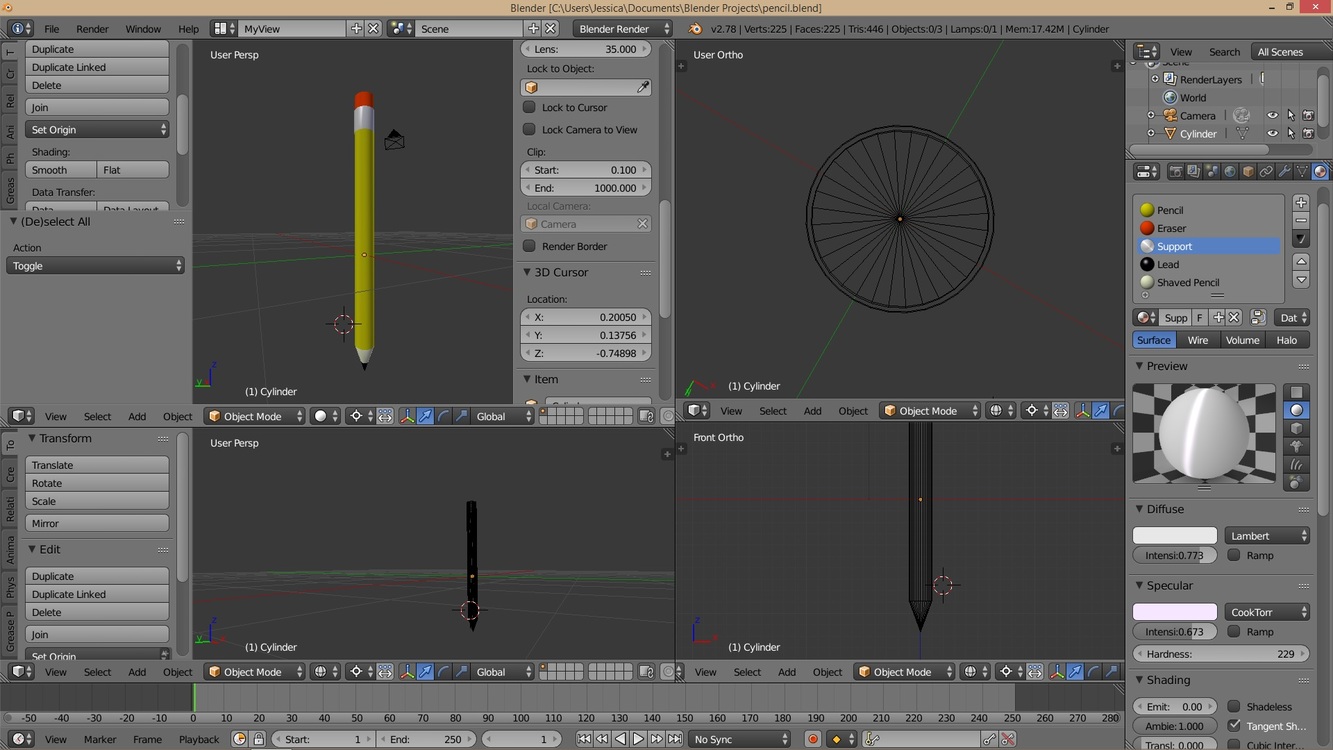Click the eyedropper in Lock to Object field

(642, 88)
